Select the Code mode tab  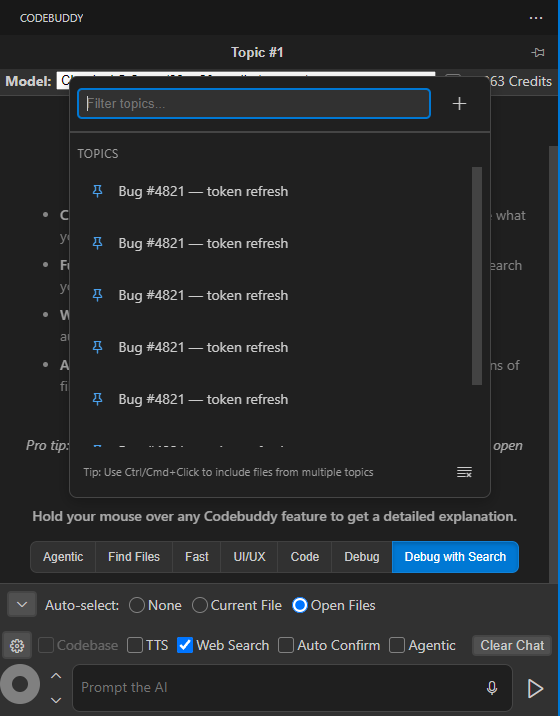[305, 557]
